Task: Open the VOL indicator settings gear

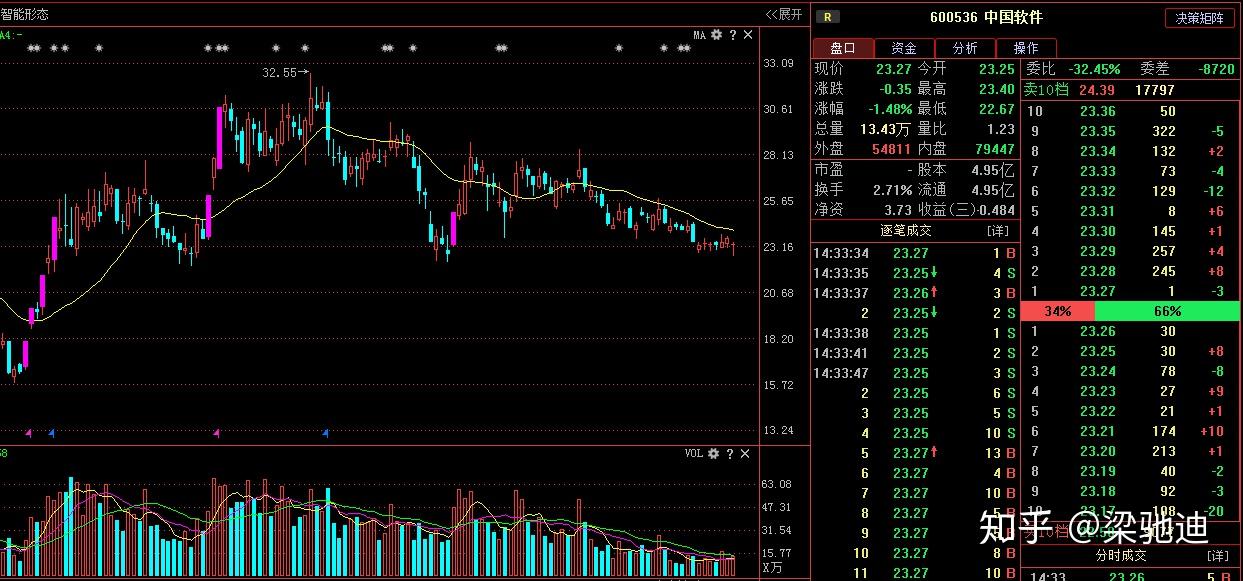Action: 713,454
